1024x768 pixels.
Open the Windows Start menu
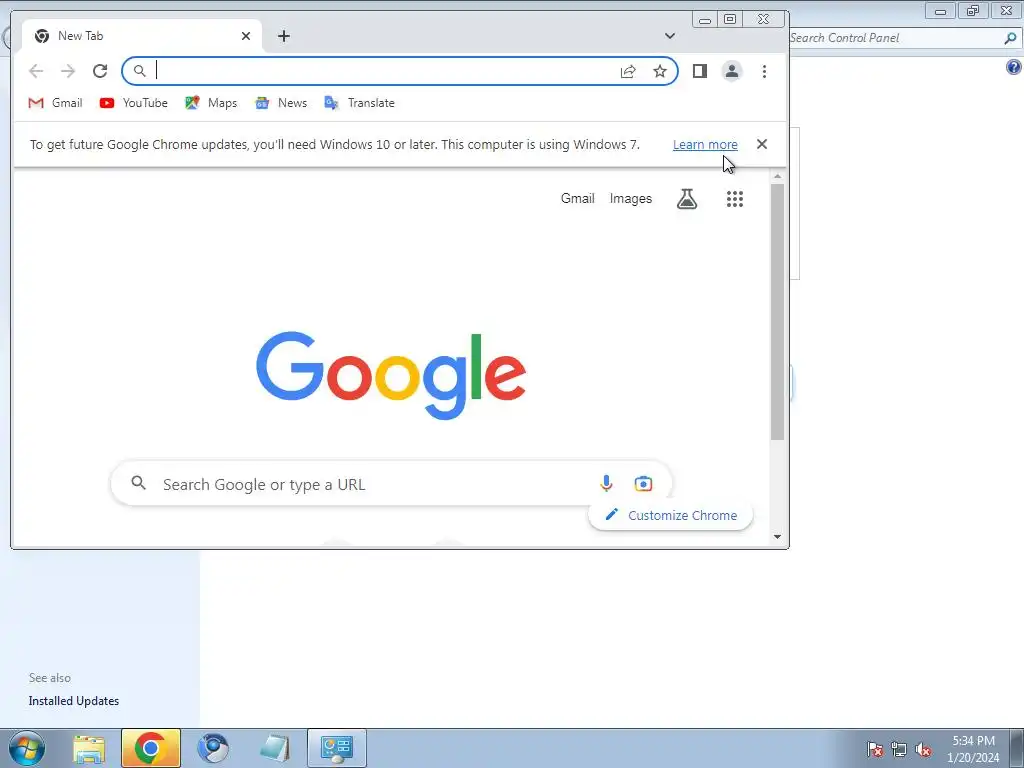27,748
